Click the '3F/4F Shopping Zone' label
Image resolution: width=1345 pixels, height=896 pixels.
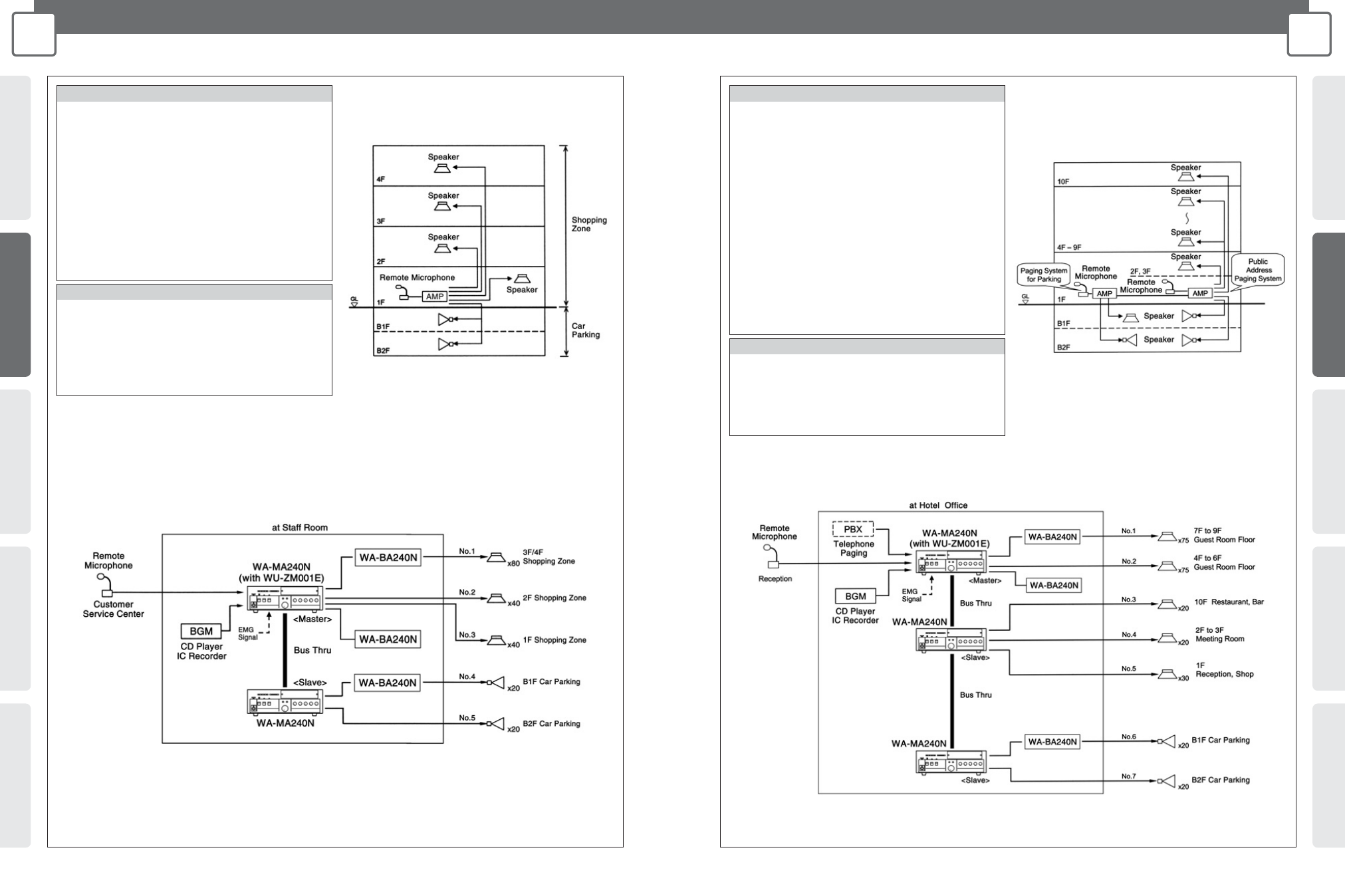tap(549, 556)
